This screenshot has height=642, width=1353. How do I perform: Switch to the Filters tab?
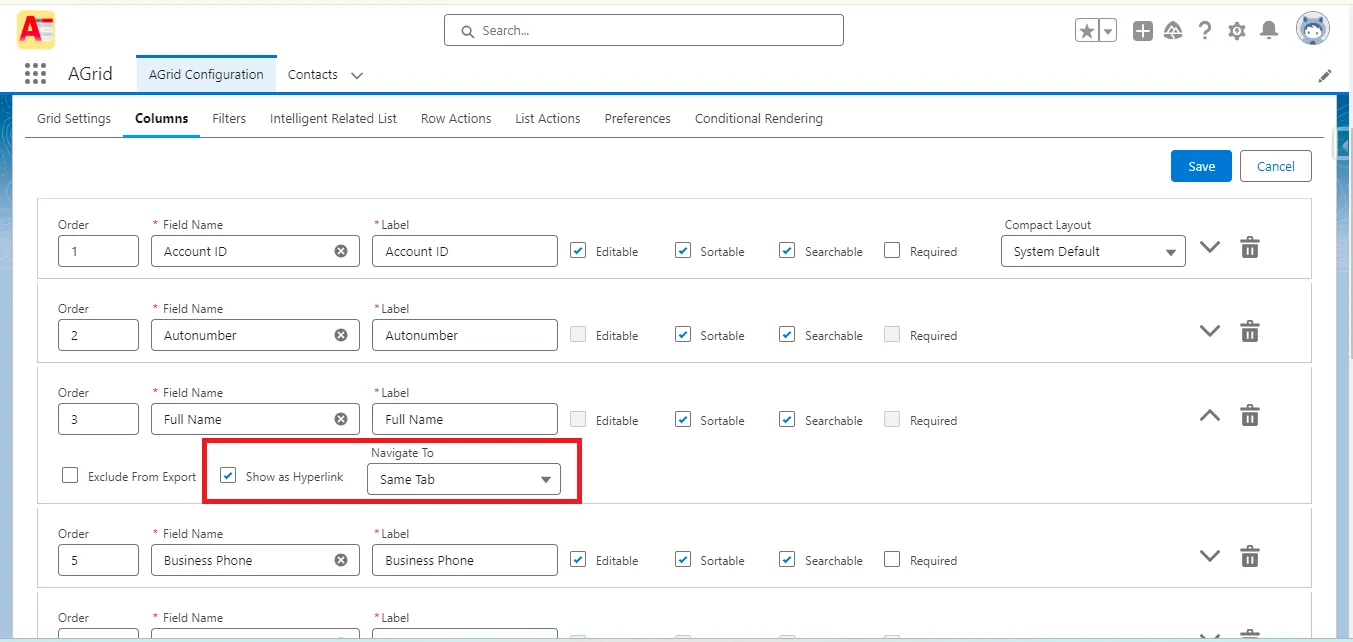[228, 118]
